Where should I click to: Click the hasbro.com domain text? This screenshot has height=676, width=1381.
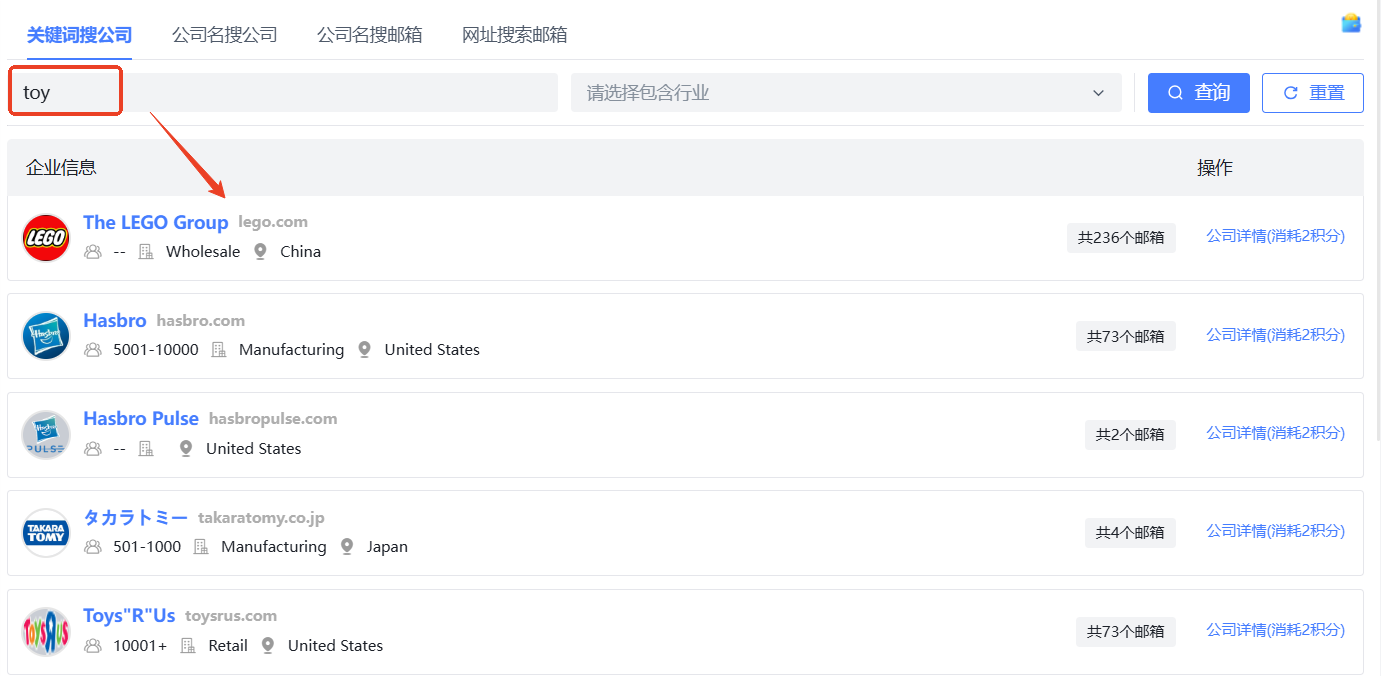201,321
